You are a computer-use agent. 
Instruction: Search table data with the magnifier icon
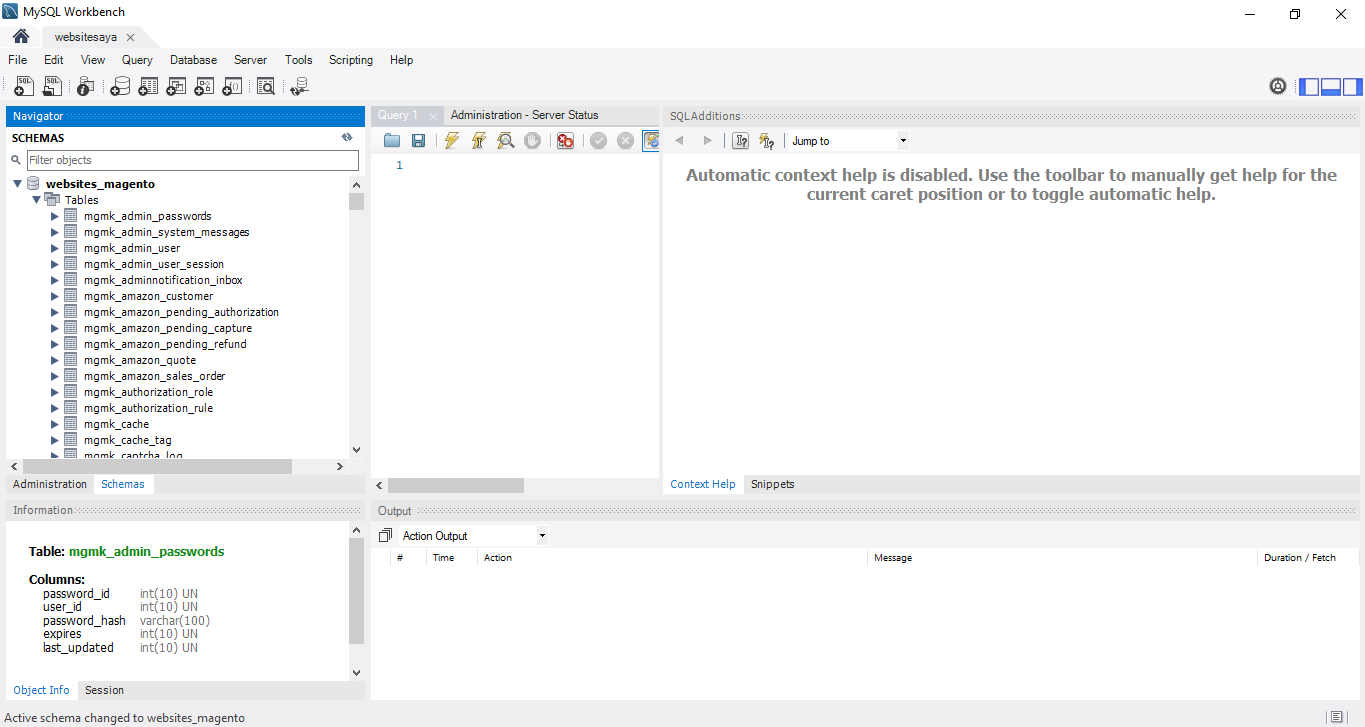266,86
